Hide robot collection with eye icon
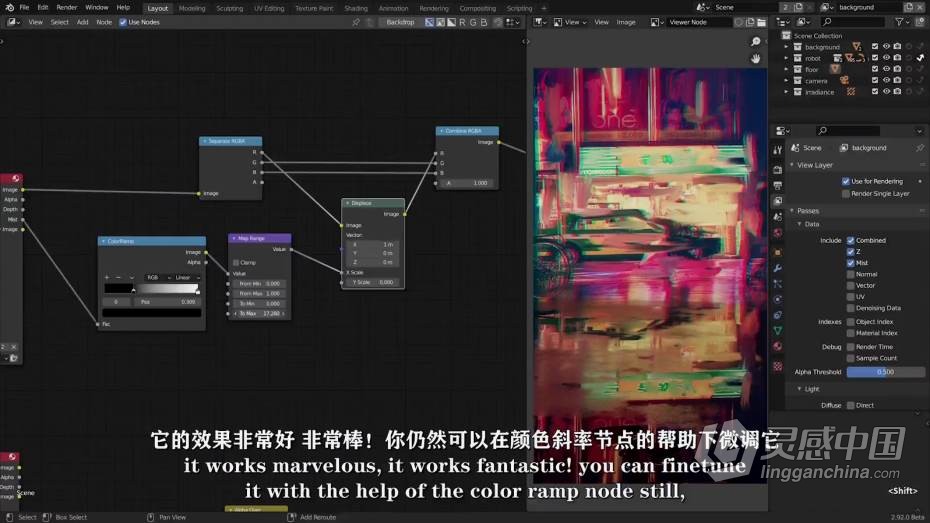Viewport: 930px width, 523px height. tap(886, 58)
